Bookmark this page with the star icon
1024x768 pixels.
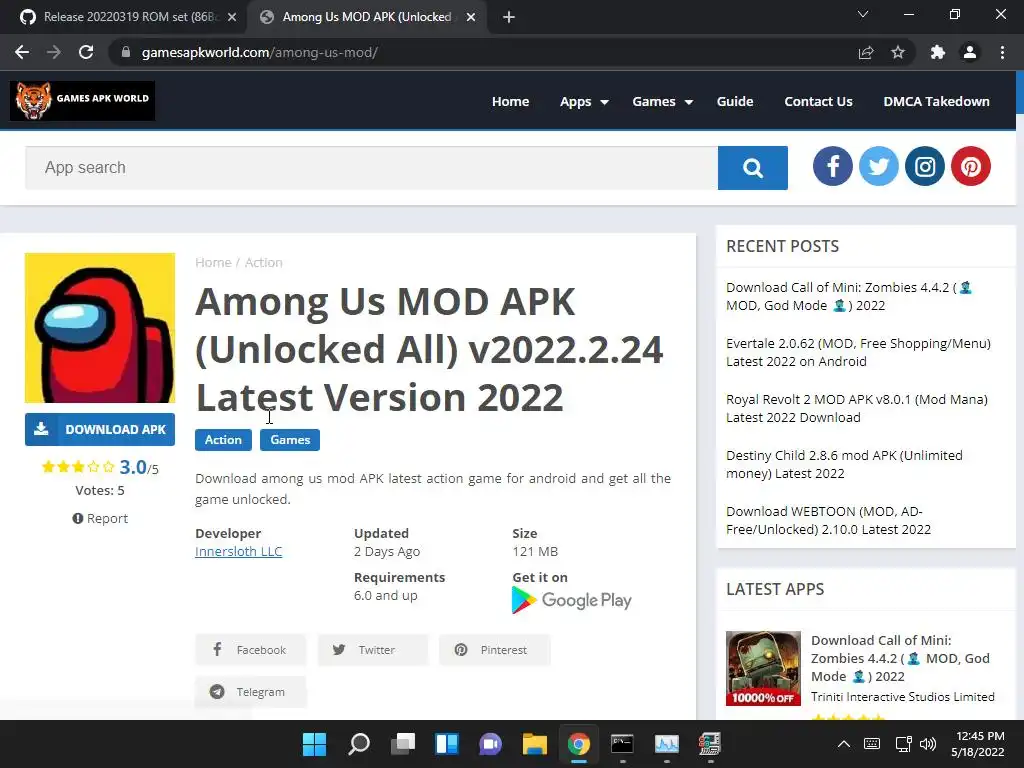[898, 52]
